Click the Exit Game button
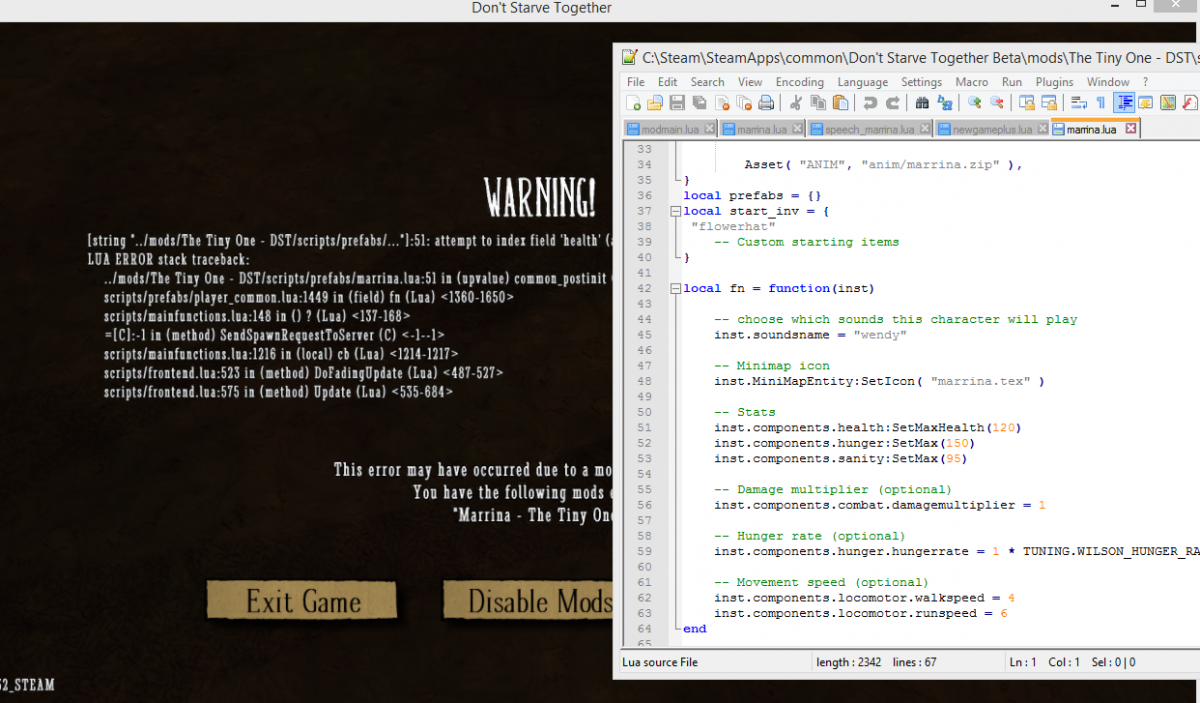This screenshot has height=703, width=1200. [x=302, y=601]
